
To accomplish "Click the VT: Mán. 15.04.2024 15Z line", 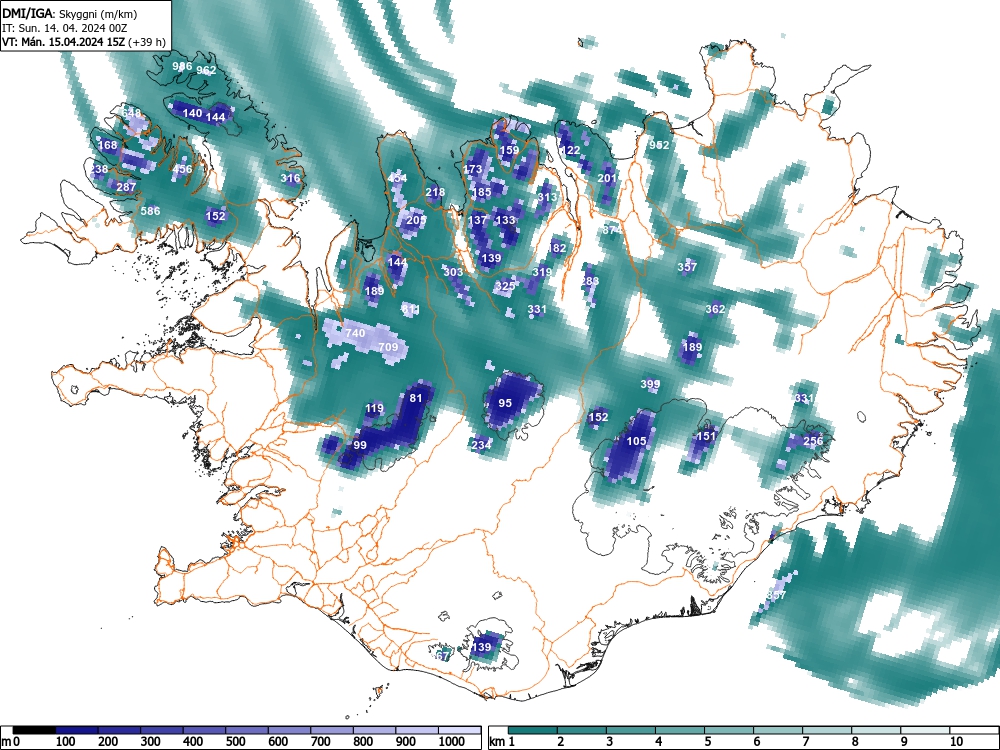I will click(x=84, y=42).
